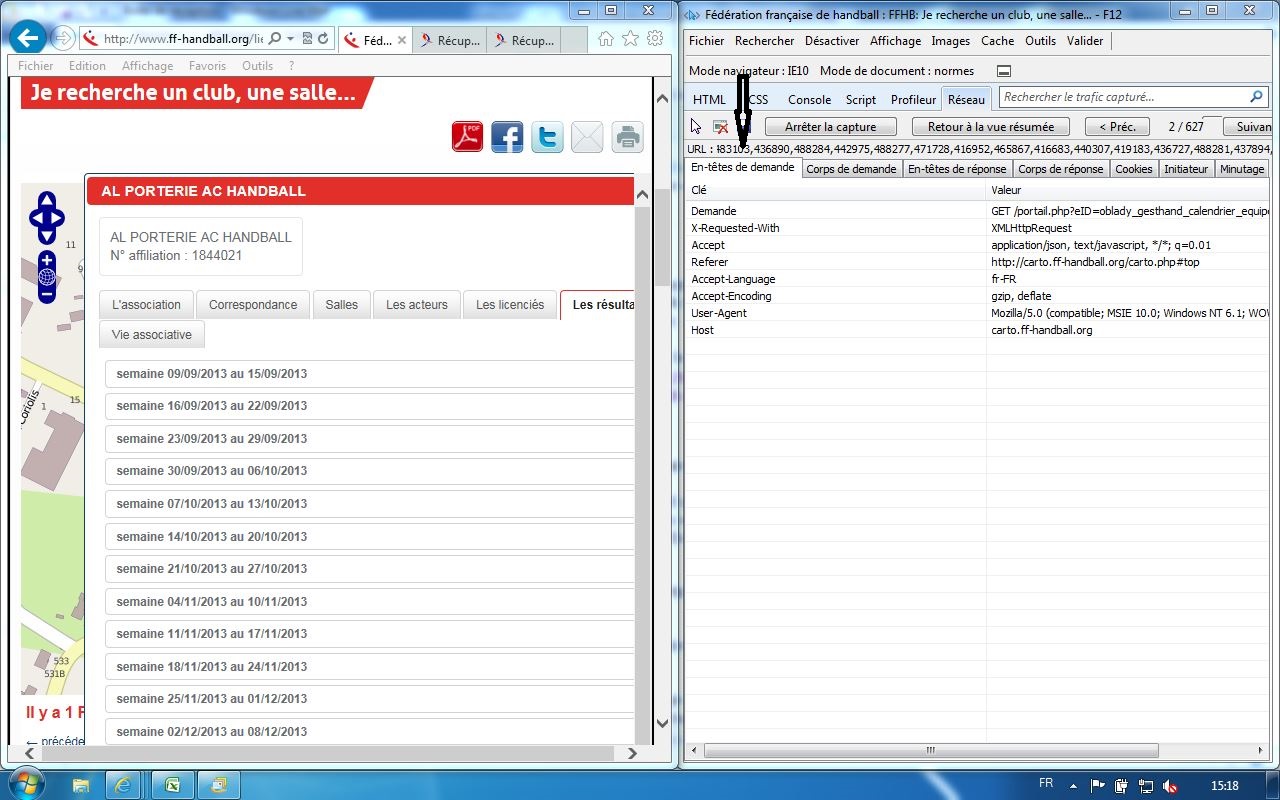The height and width of the screenshot is (800, 1280).
Task: Open F12 tools Valider menu
Action: 1085,41
